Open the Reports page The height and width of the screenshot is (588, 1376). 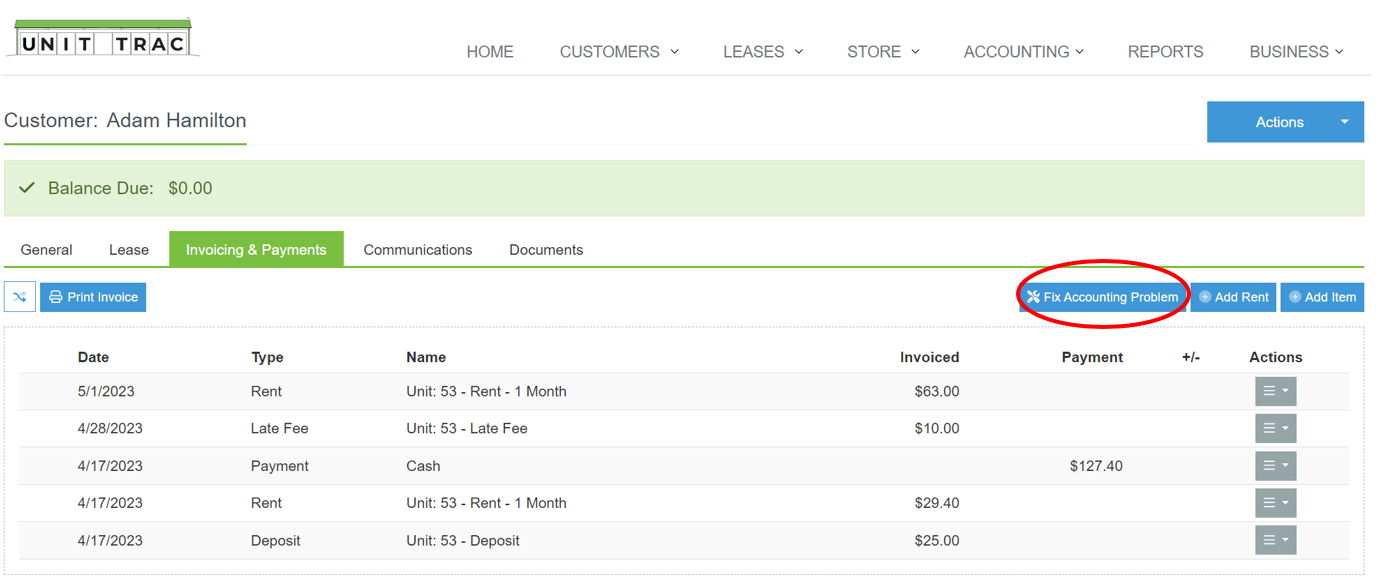point(1165,52)
